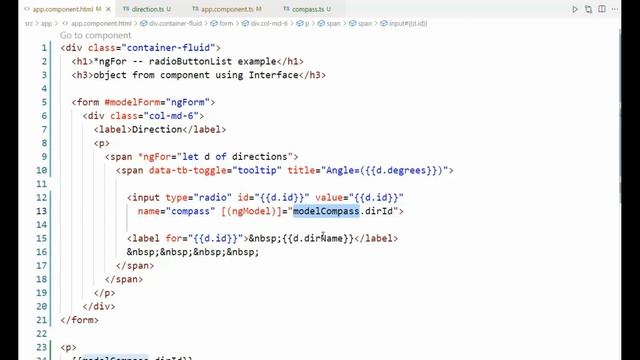
Task: Click closing </form> tag on line 21
Action: [x=80, y=320]
